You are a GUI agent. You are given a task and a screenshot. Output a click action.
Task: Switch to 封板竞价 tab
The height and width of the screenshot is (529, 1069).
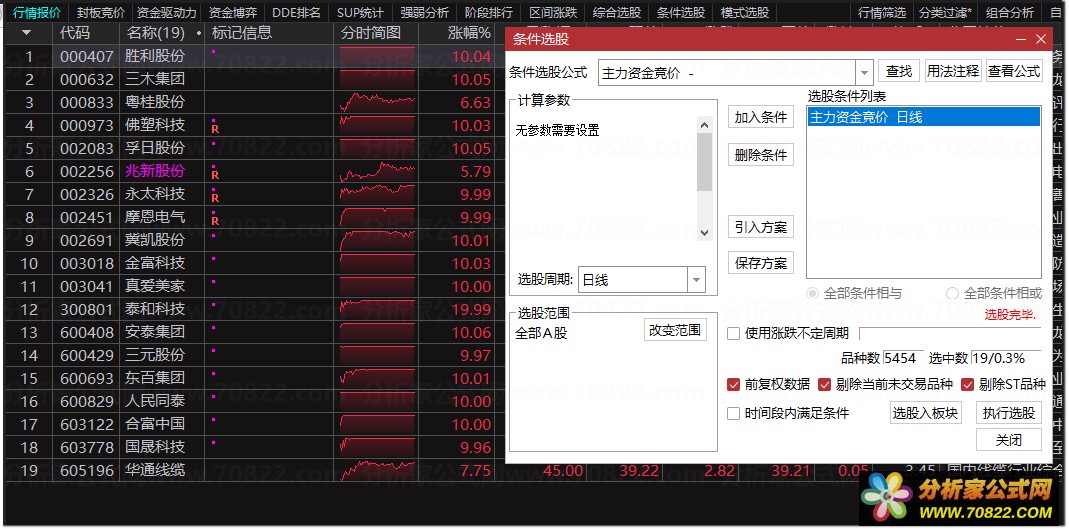point(101,12)
